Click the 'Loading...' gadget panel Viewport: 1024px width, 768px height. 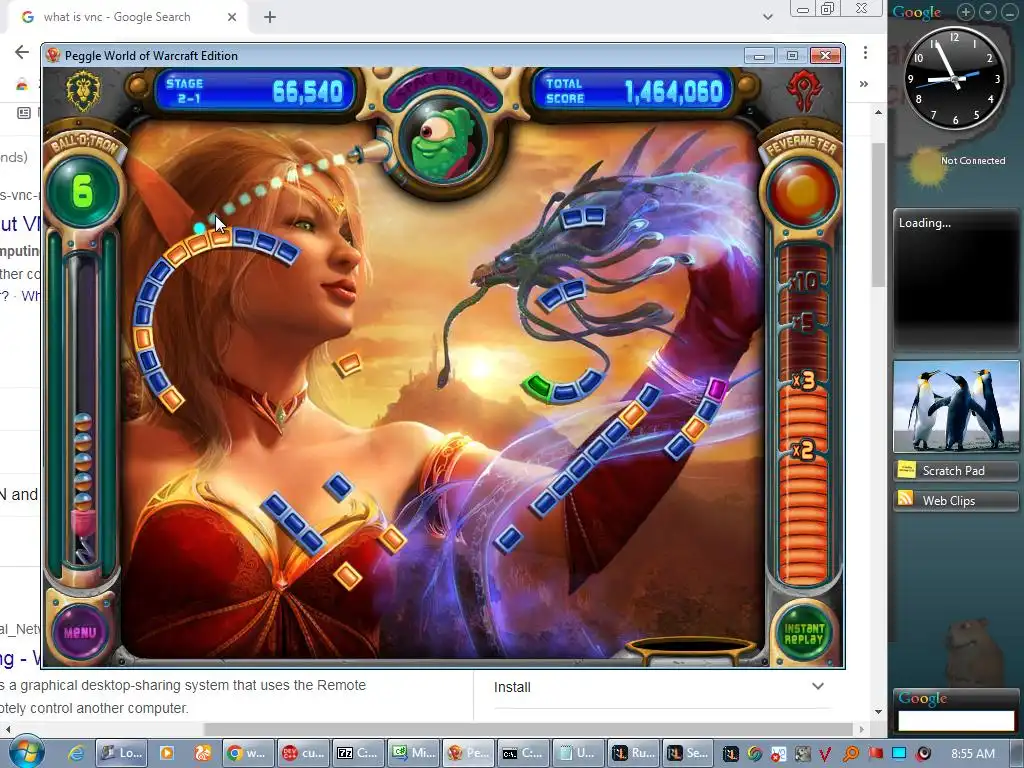pos(956,279)
